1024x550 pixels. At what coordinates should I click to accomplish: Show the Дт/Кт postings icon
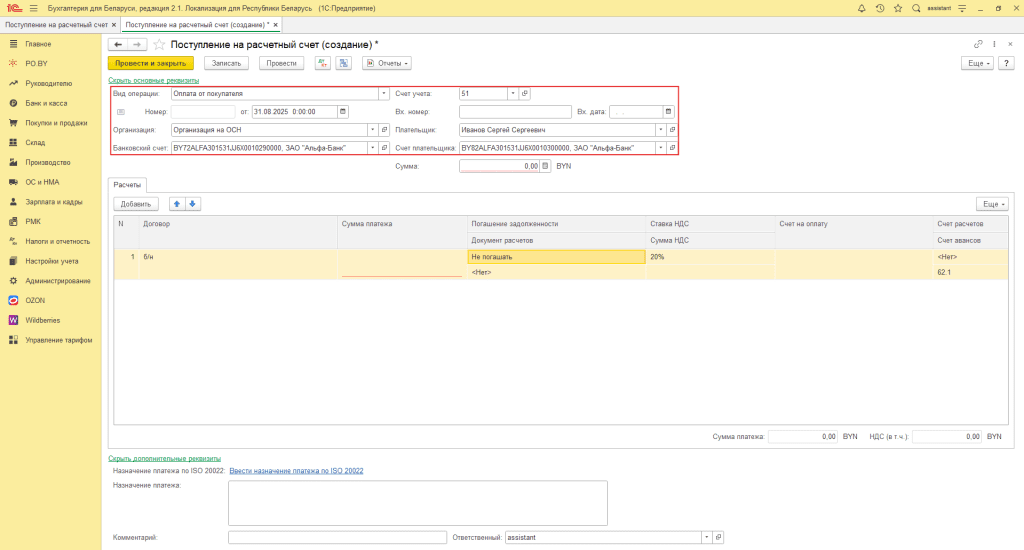323,63
